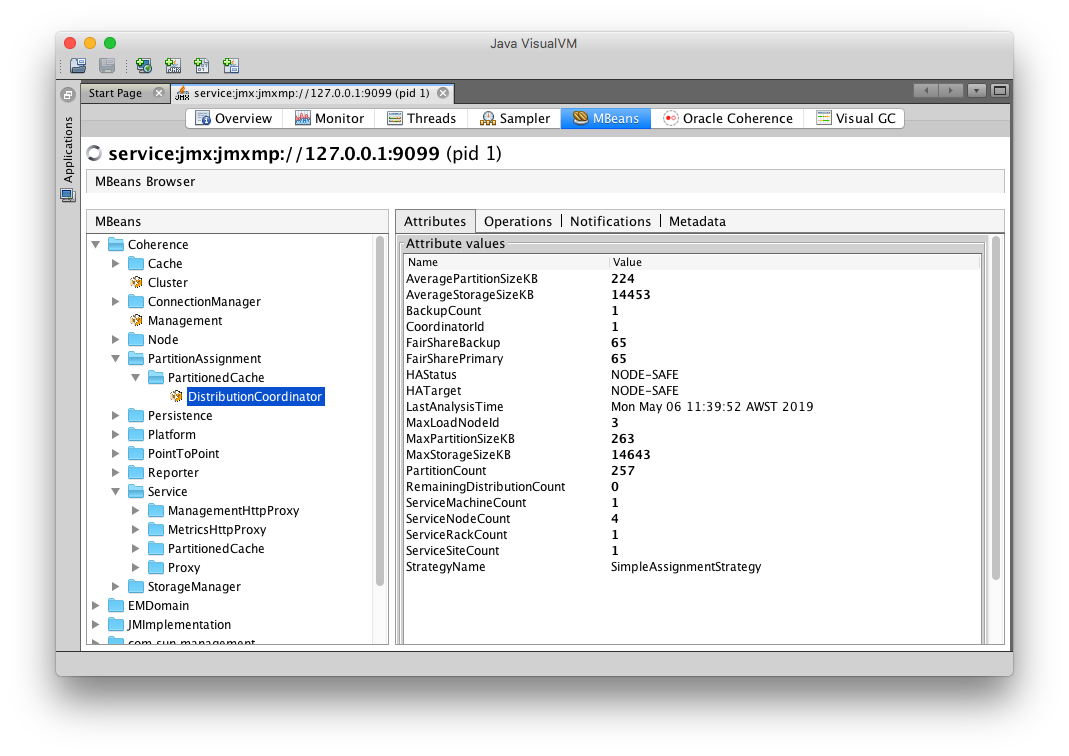Expand the Proxy node under Service

click(x=136, y=567)
